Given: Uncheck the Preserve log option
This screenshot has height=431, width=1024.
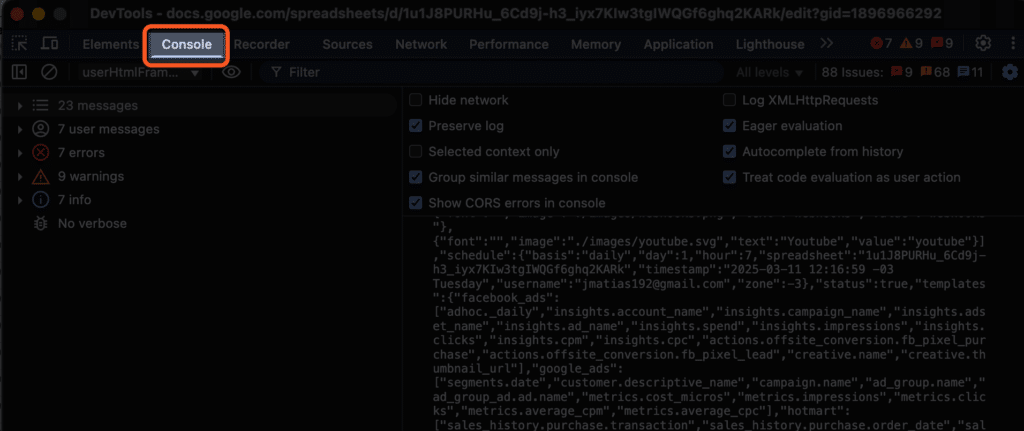Looking at the screenshot, I should pos(416,126).
